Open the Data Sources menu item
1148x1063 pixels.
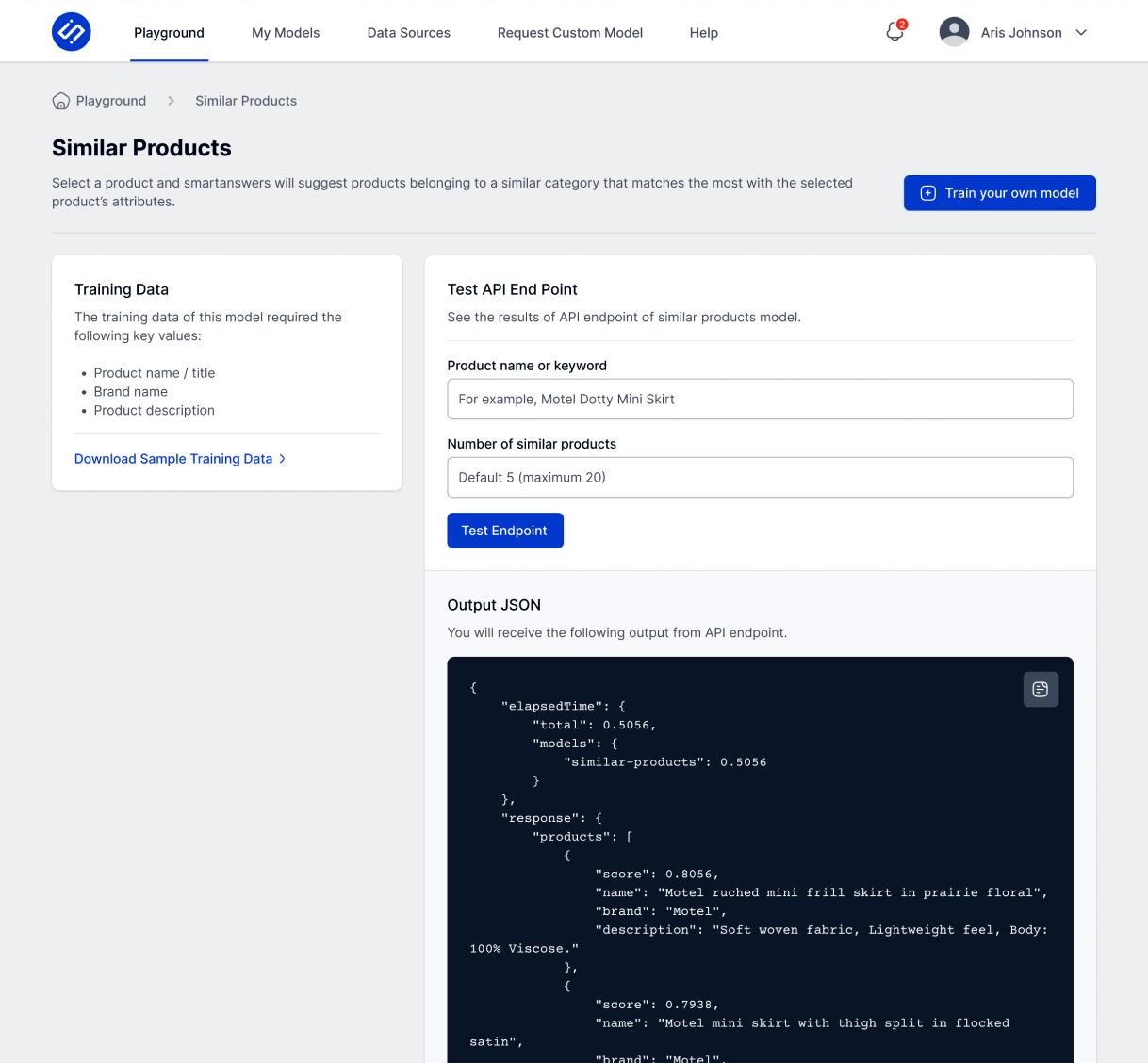(408, 32)
